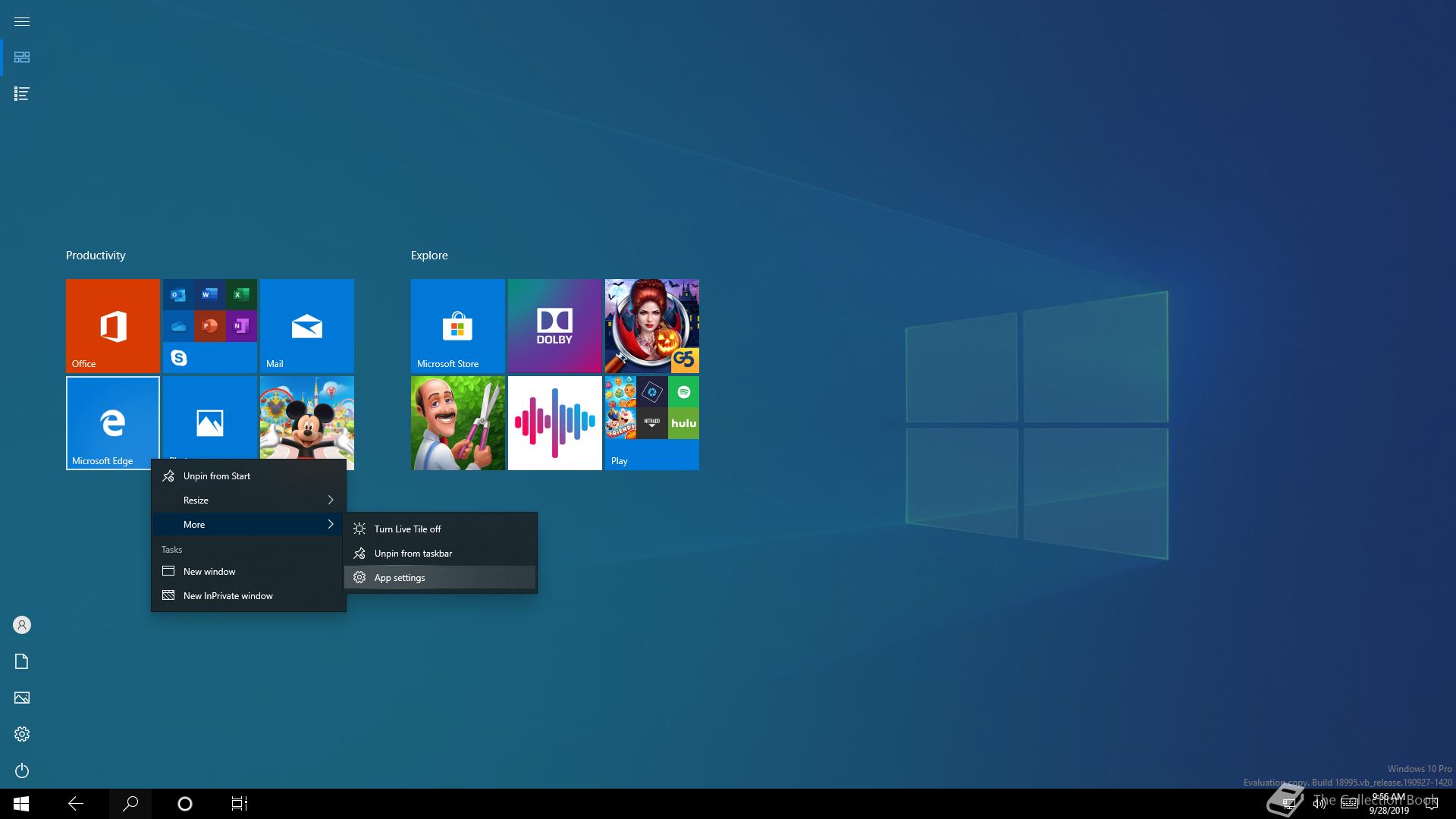
Task: Open the Photos tile
Action: pyautogui.click(x=210, y=417)
